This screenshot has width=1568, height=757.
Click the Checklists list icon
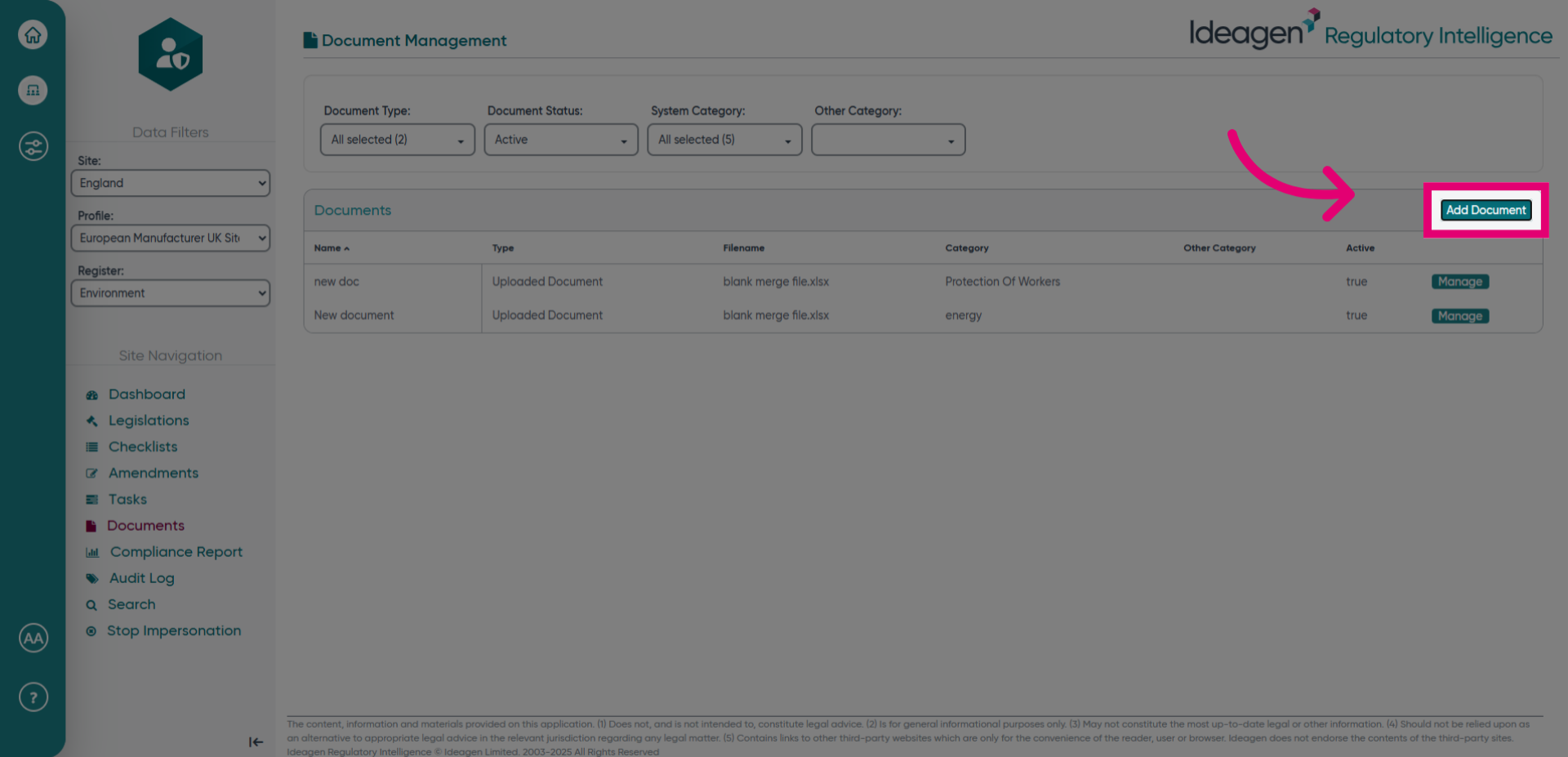click(x=91, y=448)
